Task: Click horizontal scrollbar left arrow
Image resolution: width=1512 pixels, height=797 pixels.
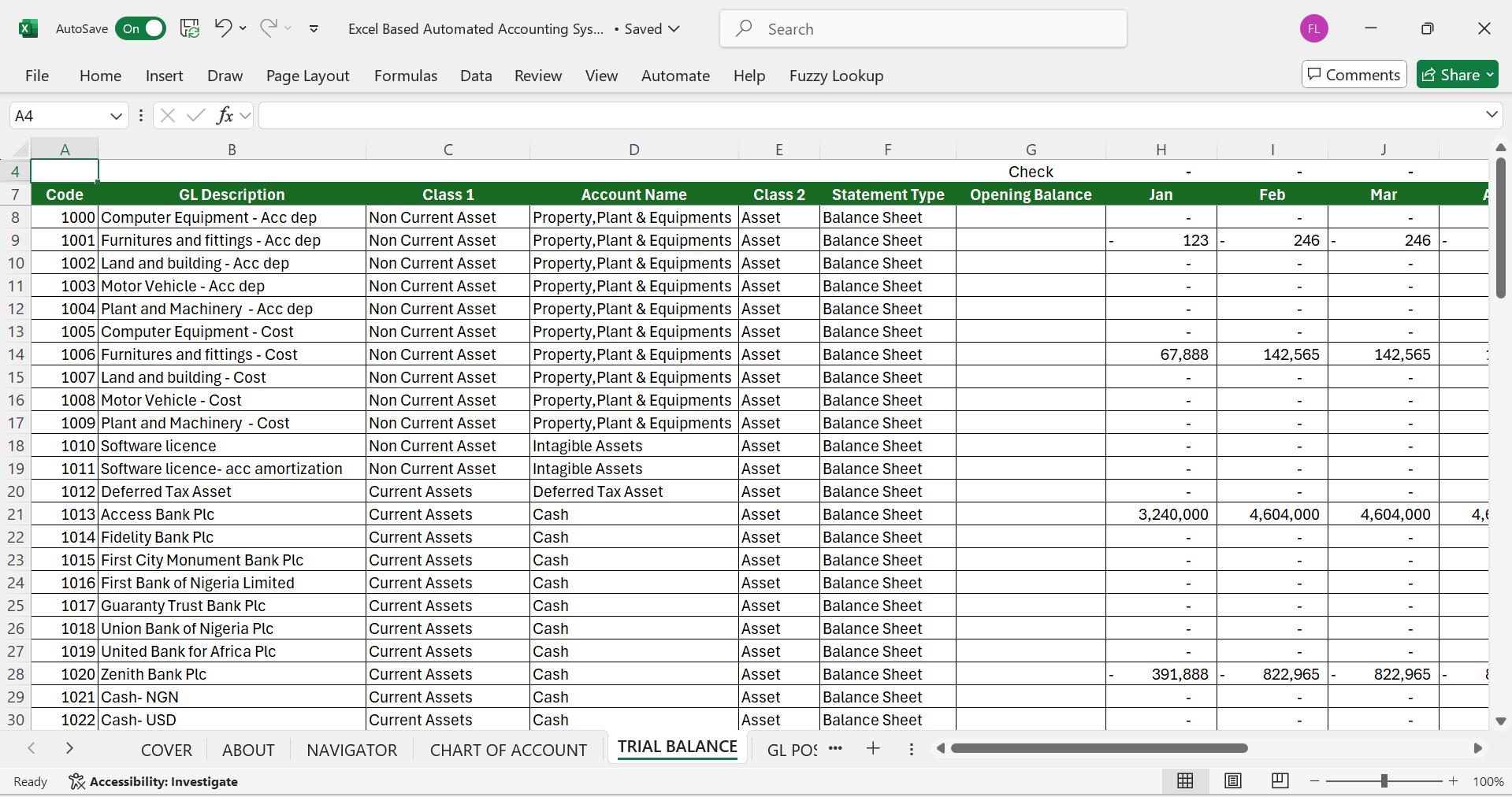Action: tap(940, 748)
